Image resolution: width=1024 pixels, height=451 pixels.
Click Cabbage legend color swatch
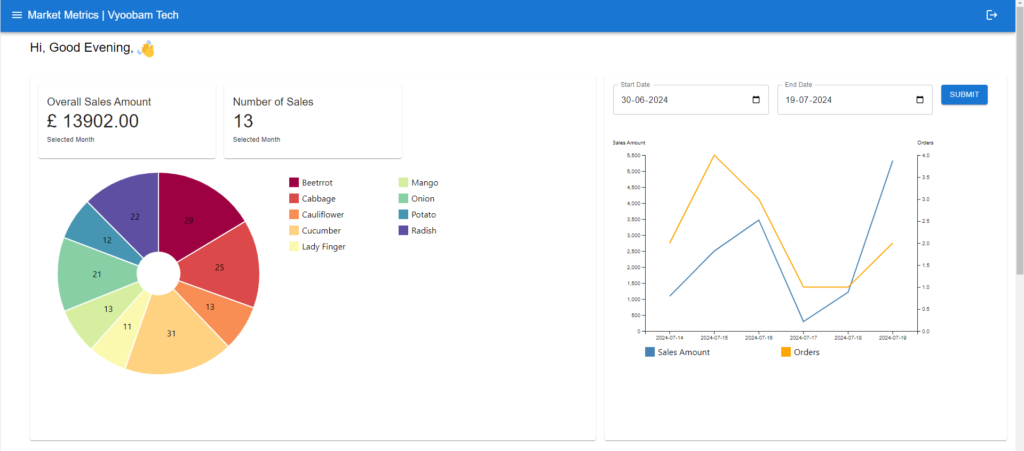point(294,198)
